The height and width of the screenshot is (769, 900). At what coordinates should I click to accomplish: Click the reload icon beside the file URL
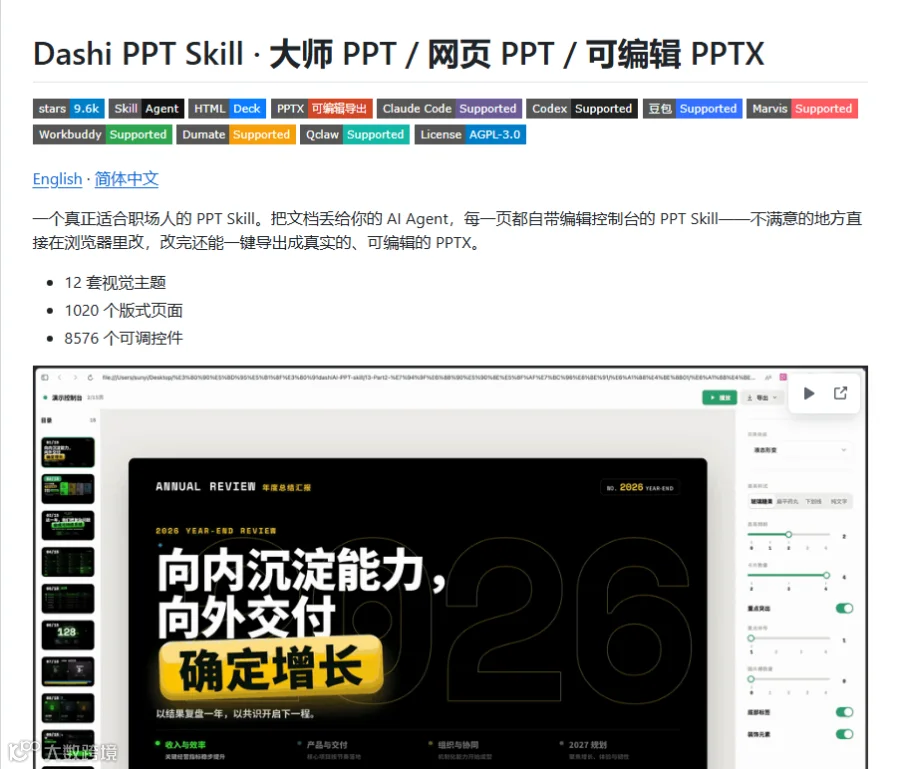pos(90,377)
